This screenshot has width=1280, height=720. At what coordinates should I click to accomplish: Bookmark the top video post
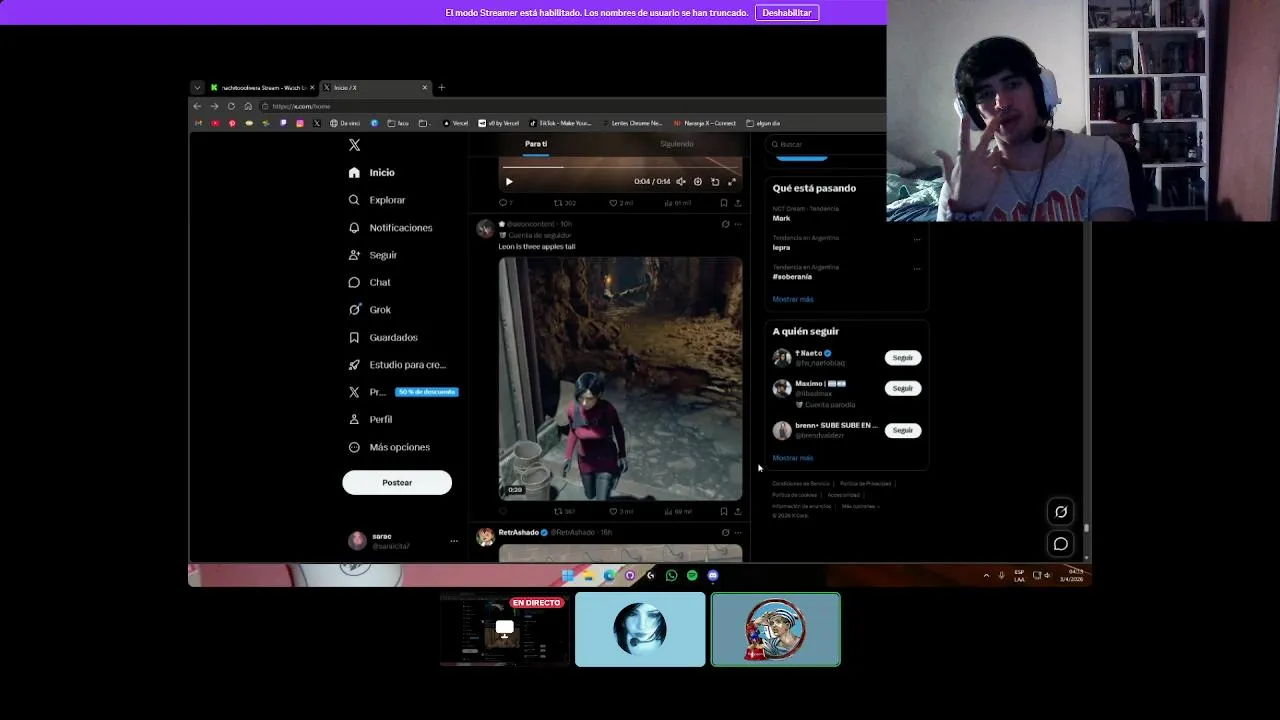[724, 203]
